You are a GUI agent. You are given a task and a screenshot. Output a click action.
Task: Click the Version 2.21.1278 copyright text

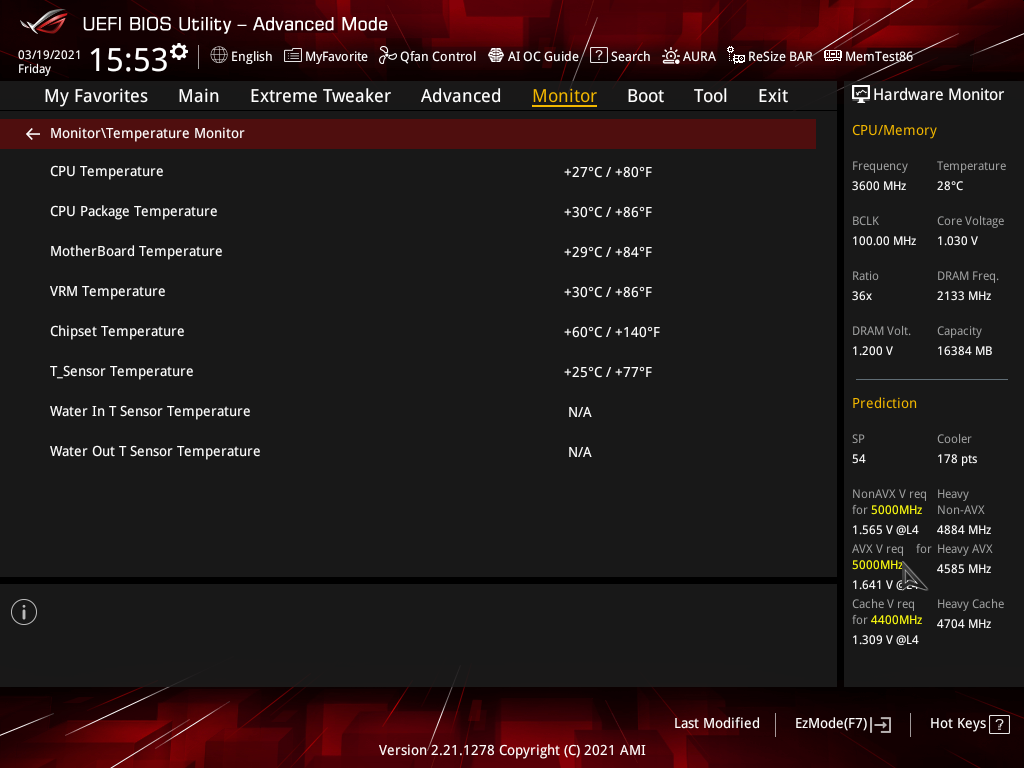tap(512, 750)
